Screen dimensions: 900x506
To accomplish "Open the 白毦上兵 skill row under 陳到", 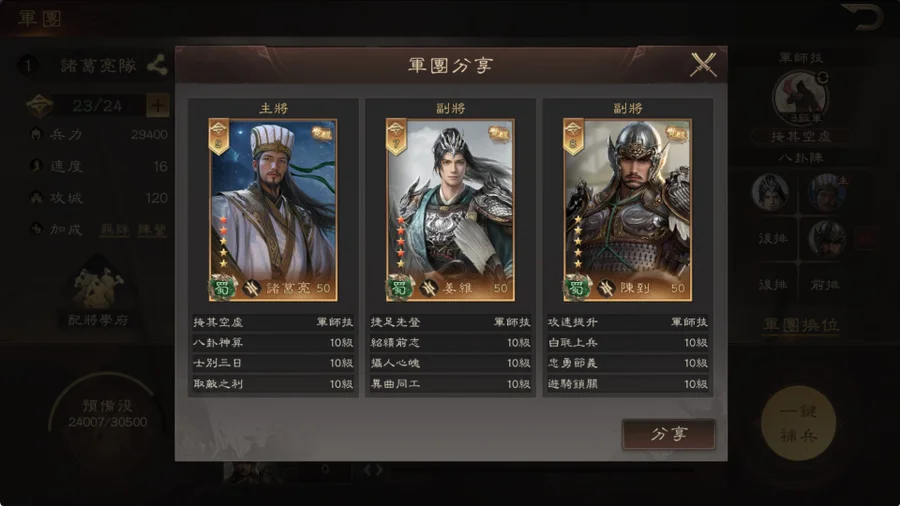I will [628, 343].
